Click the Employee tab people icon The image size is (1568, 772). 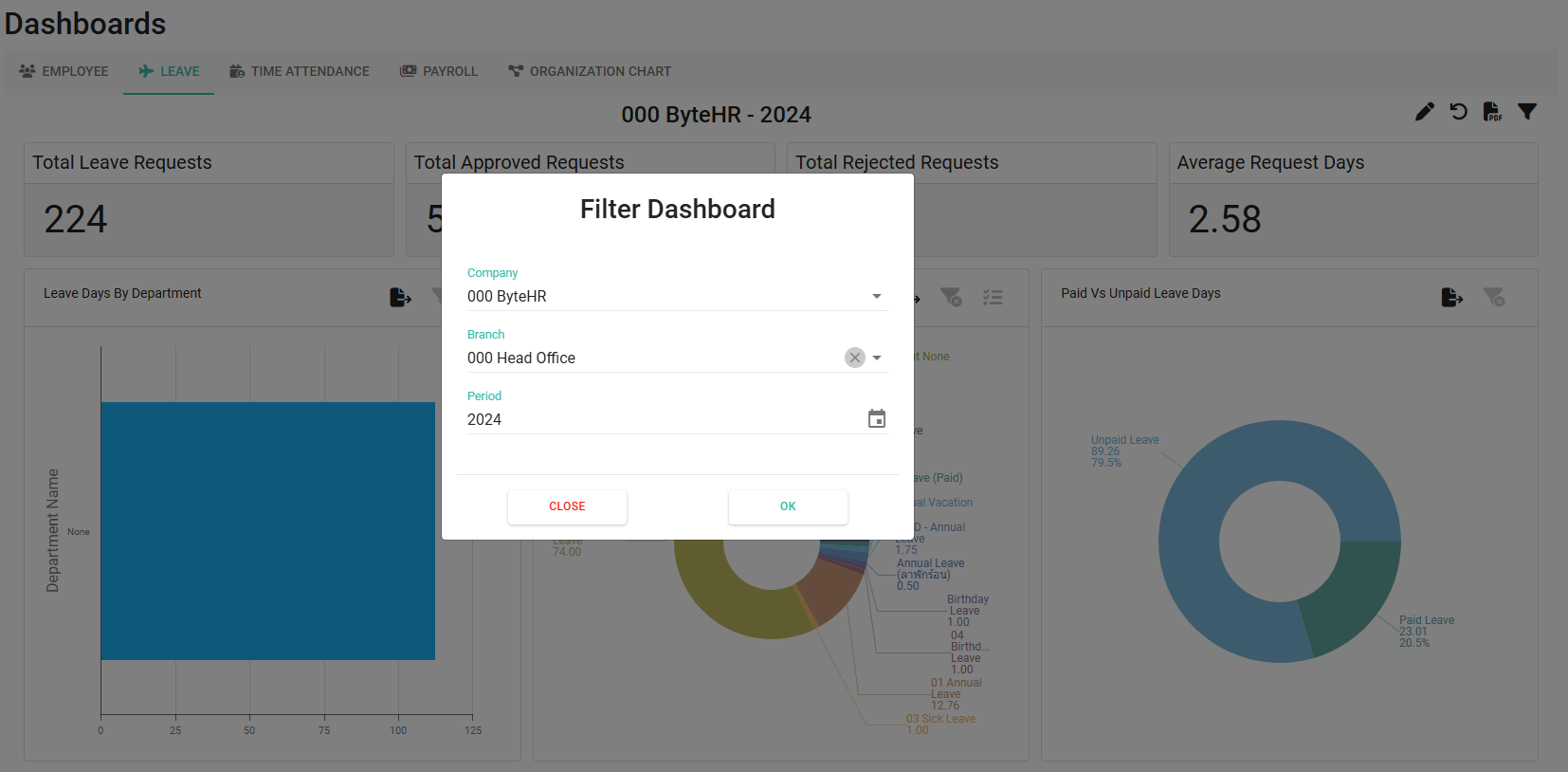[x=27, y=71]
